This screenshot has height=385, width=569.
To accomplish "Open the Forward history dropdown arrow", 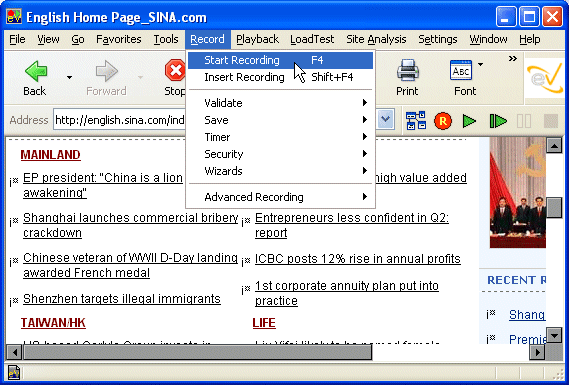I will (x=140, y=77).
